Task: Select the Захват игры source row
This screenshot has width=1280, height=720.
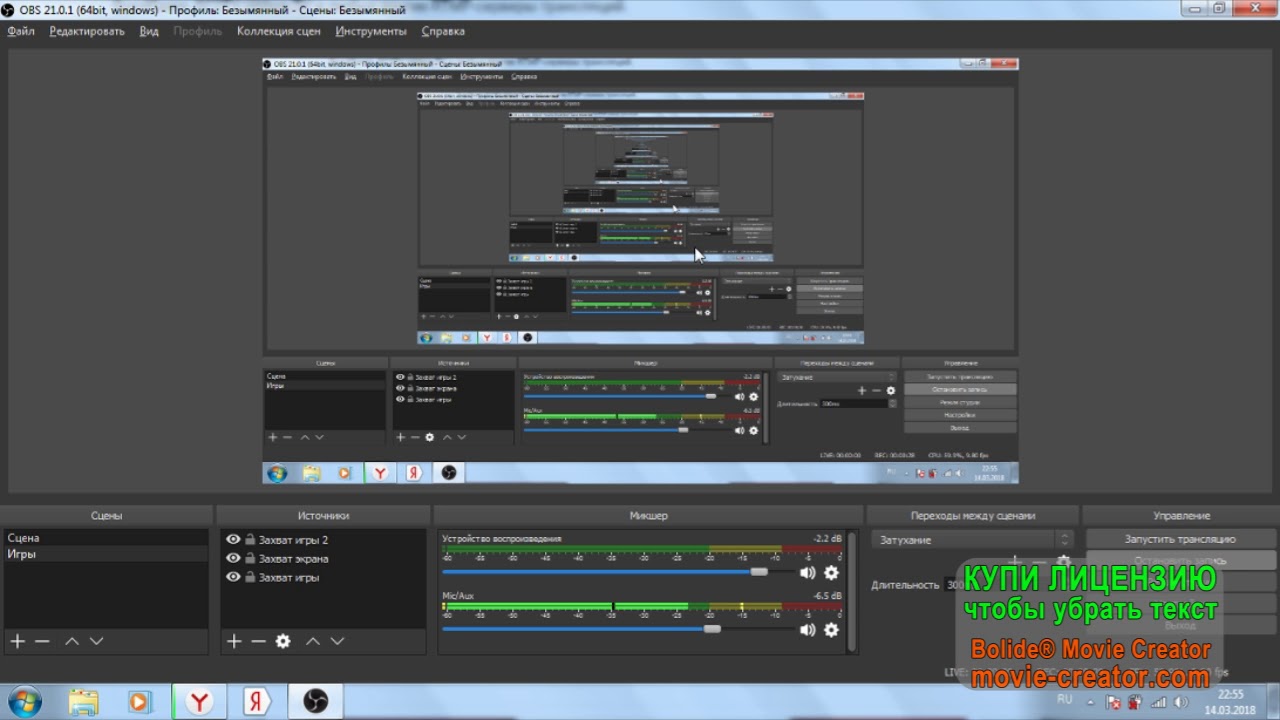Action: [324, 577]
